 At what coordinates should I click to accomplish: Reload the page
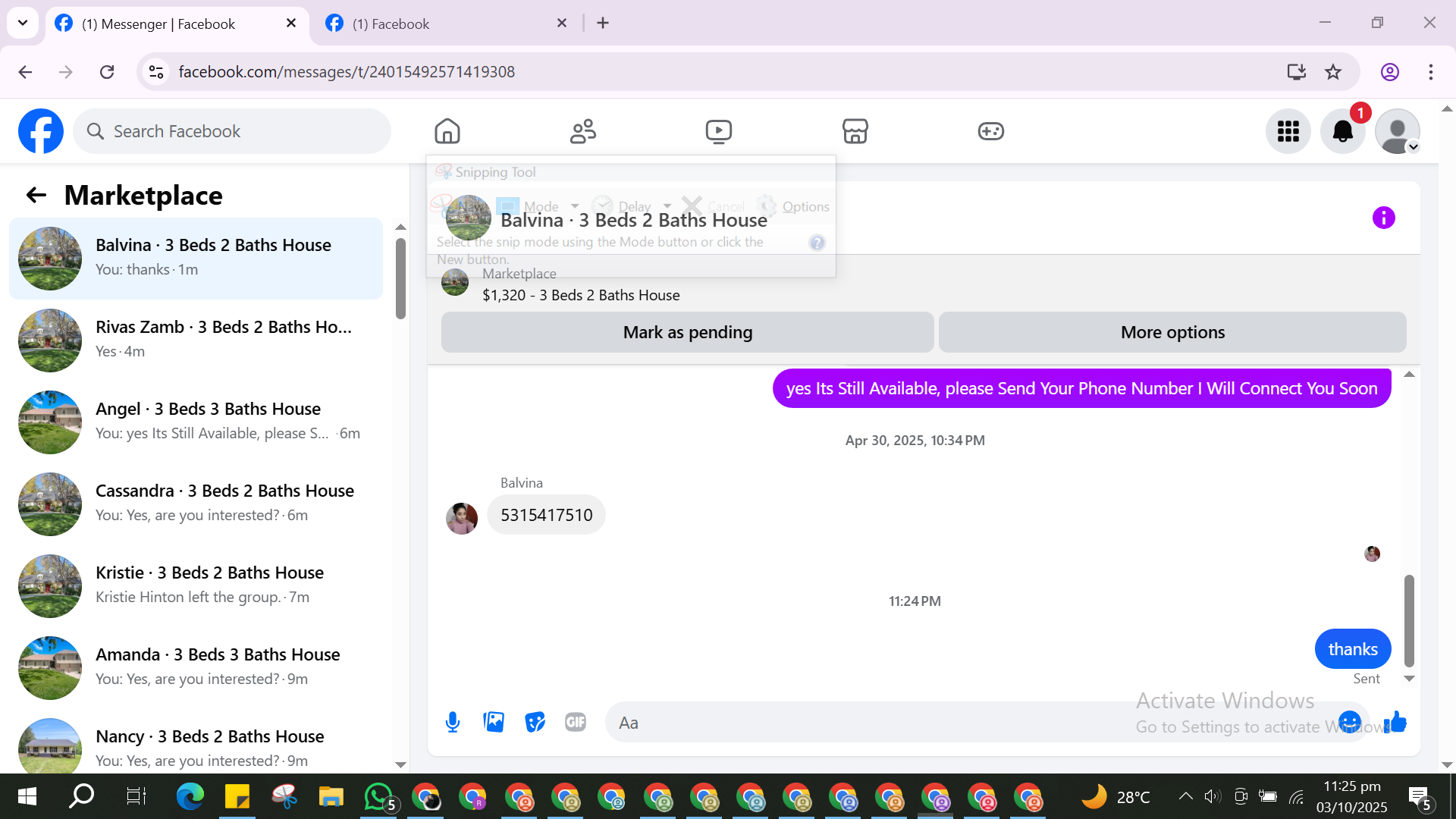pyautogui.click(x=107, y=72)
